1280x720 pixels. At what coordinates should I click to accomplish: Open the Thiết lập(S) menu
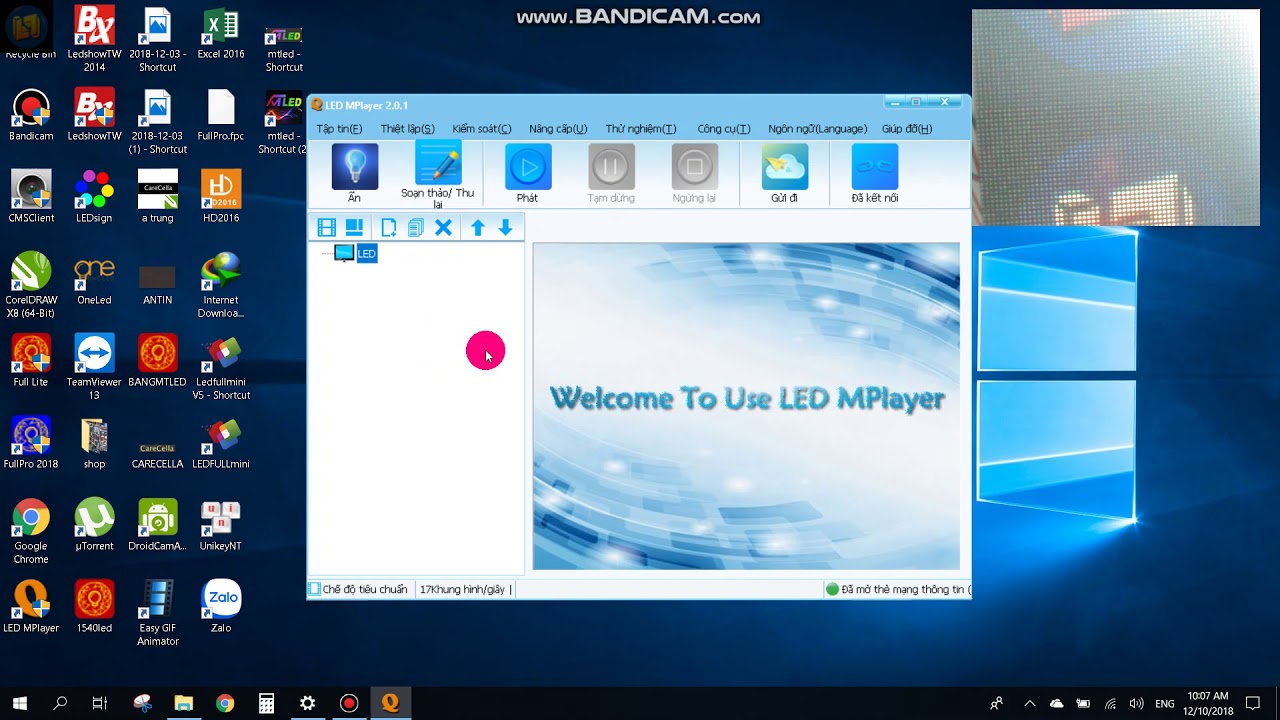pos(407,129)
